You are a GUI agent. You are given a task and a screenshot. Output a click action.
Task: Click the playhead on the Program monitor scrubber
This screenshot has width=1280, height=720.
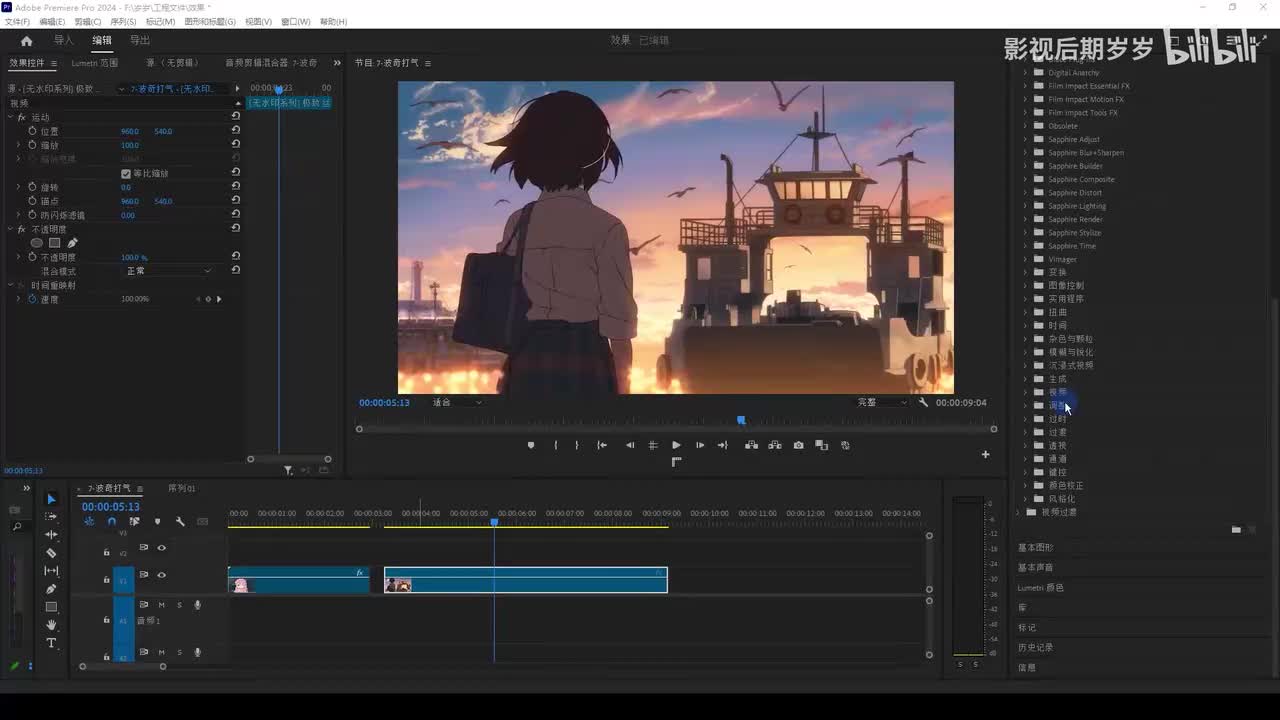point(741,421)
